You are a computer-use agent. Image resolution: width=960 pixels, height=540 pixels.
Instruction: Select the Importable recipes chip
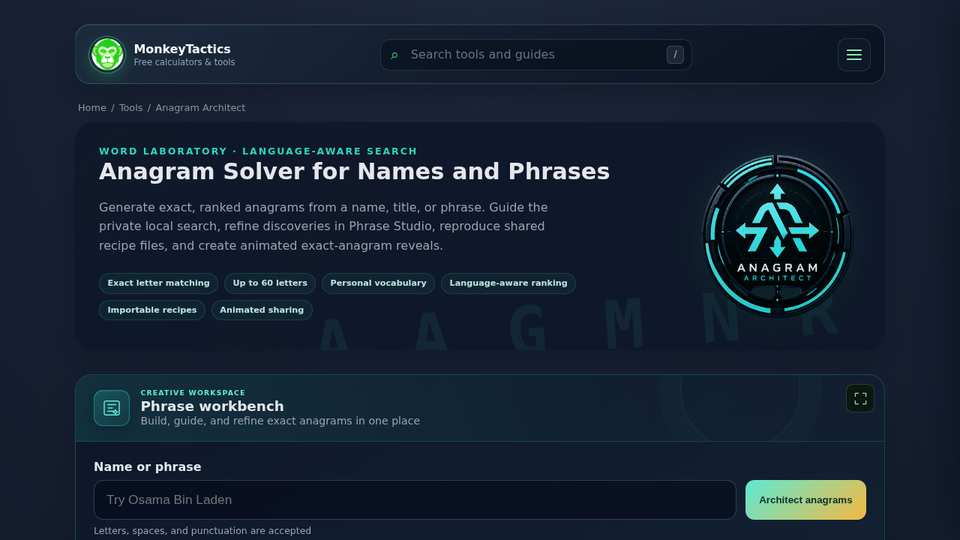(152, 310)
